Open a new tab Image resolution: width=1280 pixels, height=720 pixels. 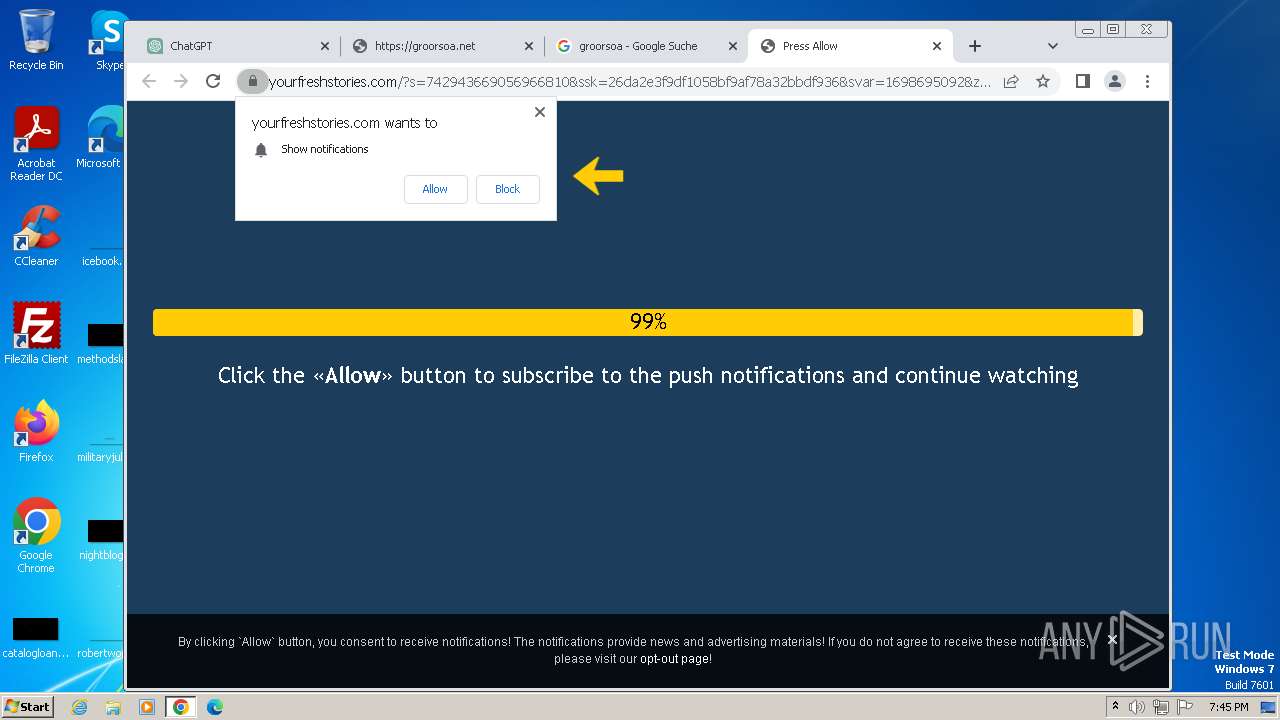975,46
